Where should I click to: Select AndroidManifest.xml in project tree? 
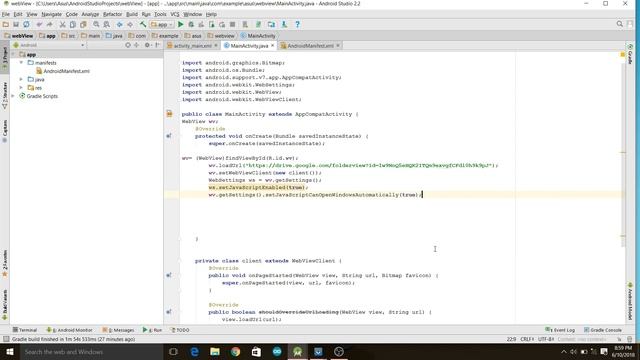63,71
